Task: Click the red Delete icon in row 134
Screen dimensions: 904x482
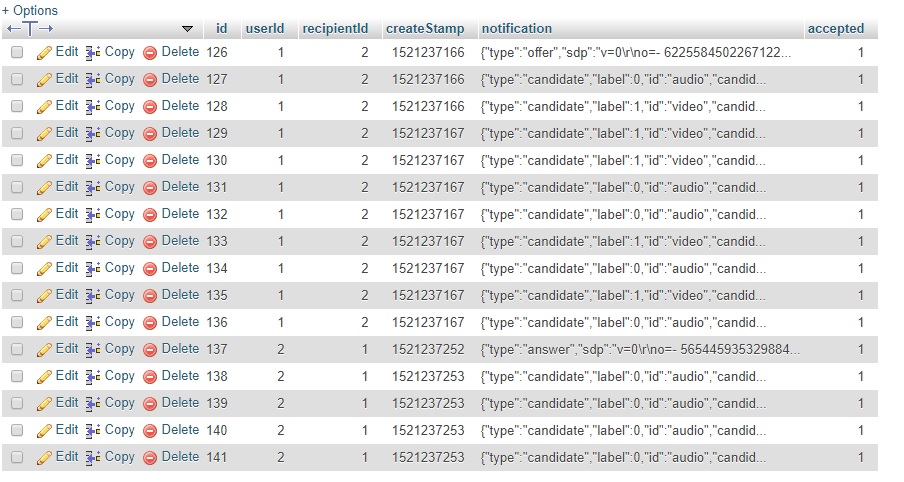Action: pos(150,269)
